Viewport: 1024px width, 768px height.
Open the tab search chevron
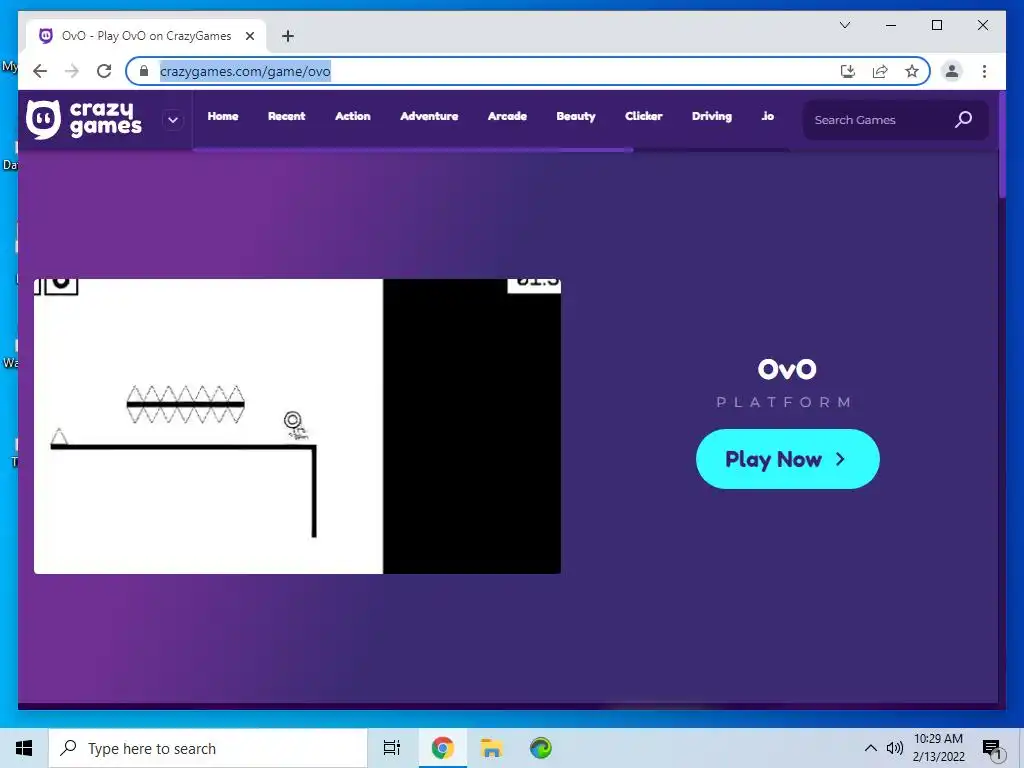click(x=844, y=25)
